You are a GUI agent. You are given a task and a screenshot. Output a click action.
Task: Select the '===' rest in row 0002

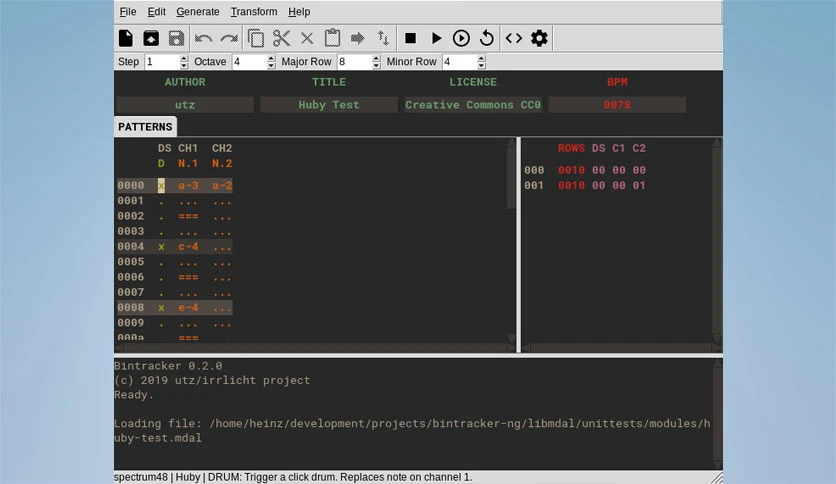click(188, 216)
